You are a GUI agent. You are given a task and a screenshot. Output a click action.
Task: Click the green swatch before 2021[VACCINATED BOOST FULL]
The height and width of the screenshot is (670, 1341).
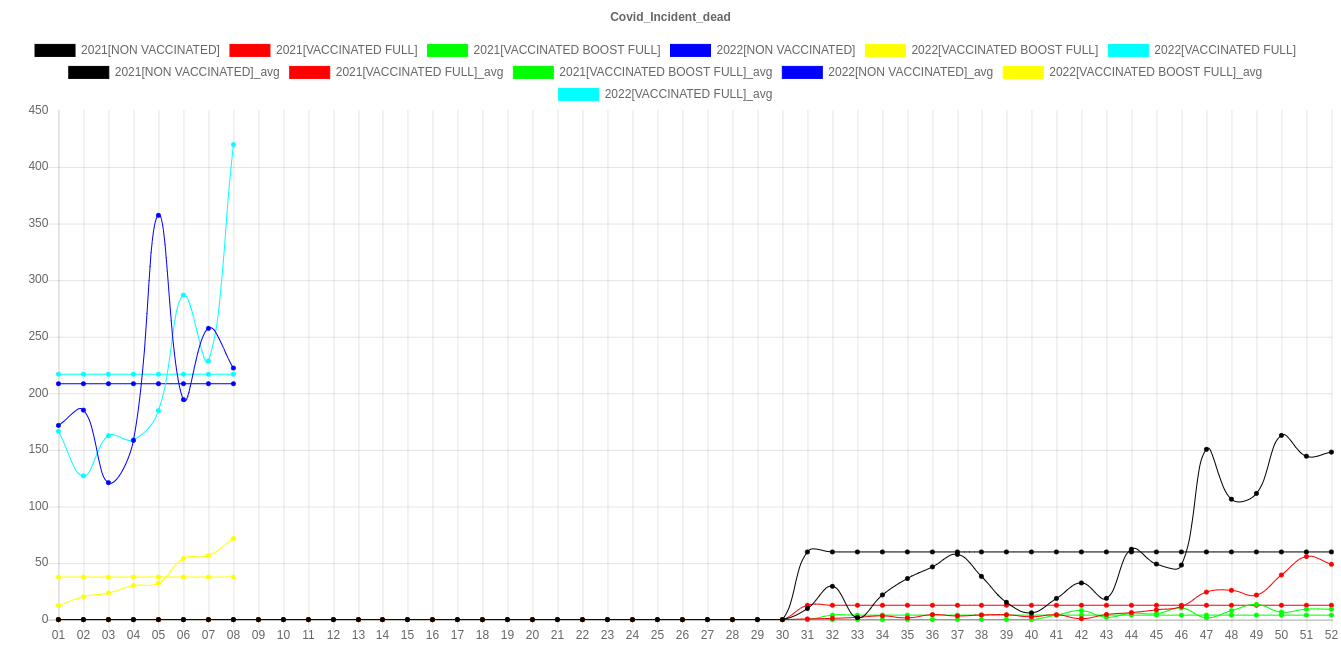pyautogui.click(x=448, y=50)
